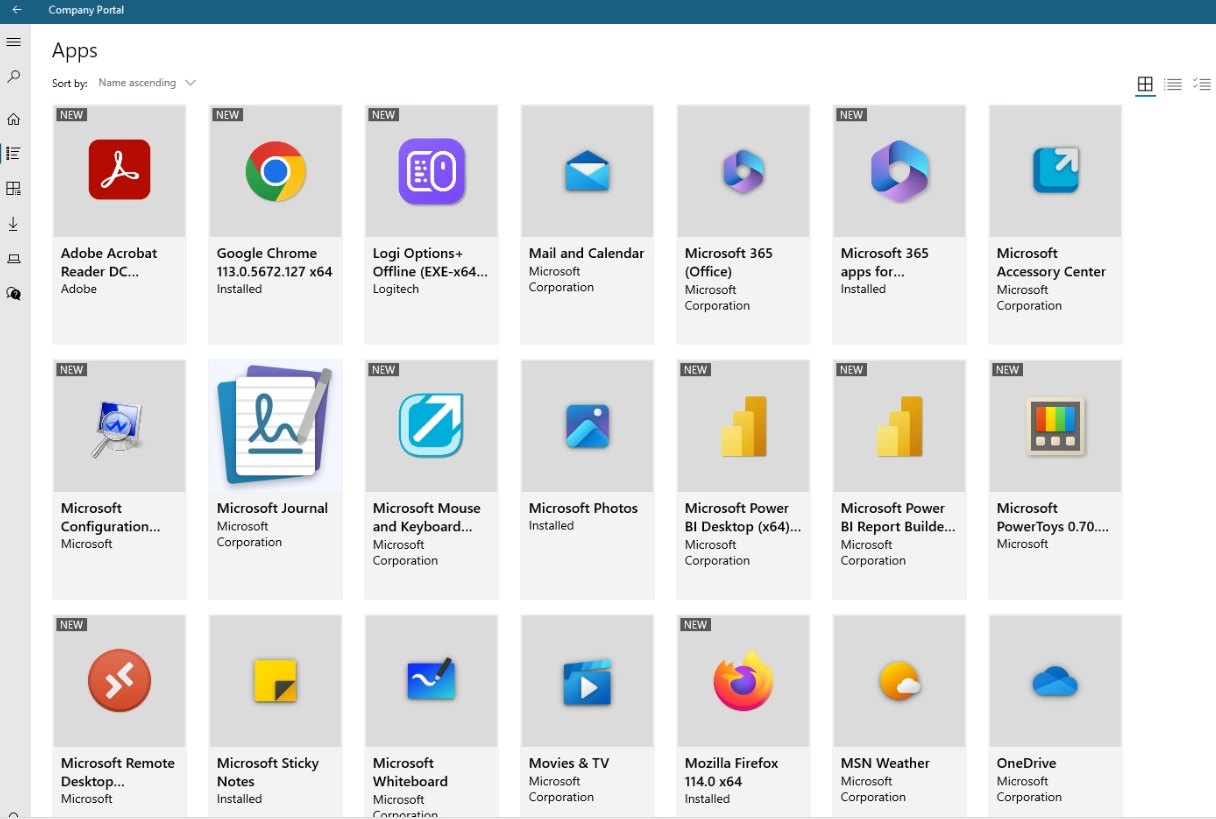Click "Mozilla Firefox 114.0 x64" title text
Image resolution: width=1216 pixels, height=819 pixels.
click(732, 772)
